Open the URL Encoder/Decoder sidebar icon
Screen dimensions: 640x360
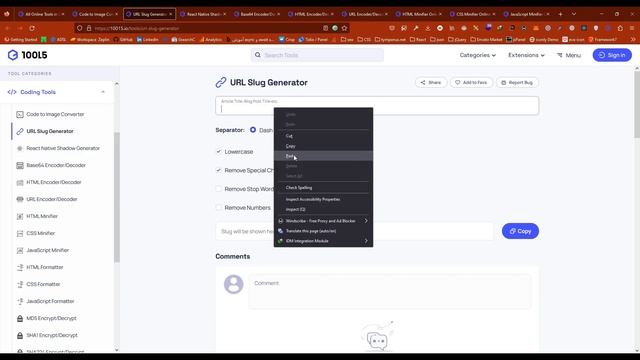(20, 199)
